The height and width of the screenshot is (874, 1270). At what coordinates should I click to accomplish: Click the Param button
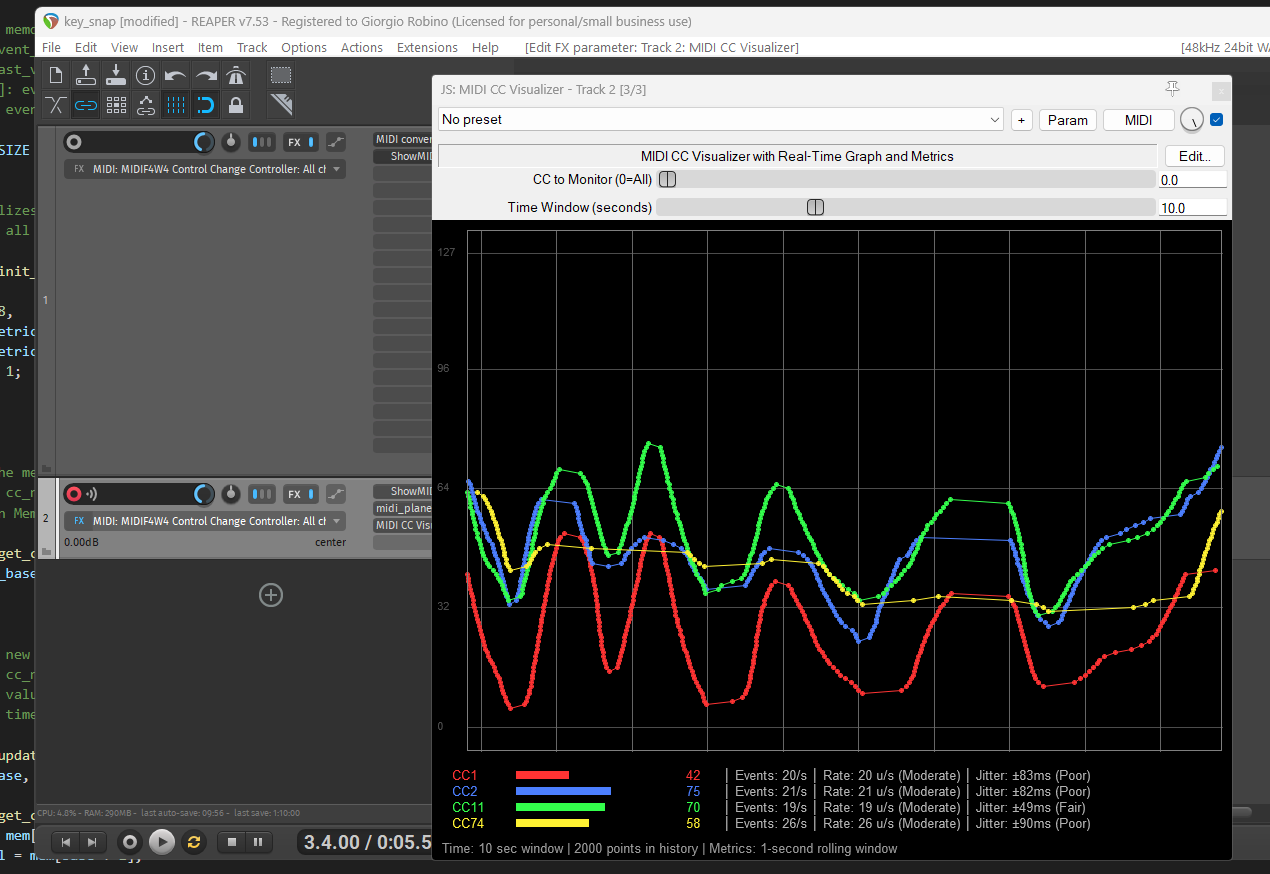pos(1067,120)
